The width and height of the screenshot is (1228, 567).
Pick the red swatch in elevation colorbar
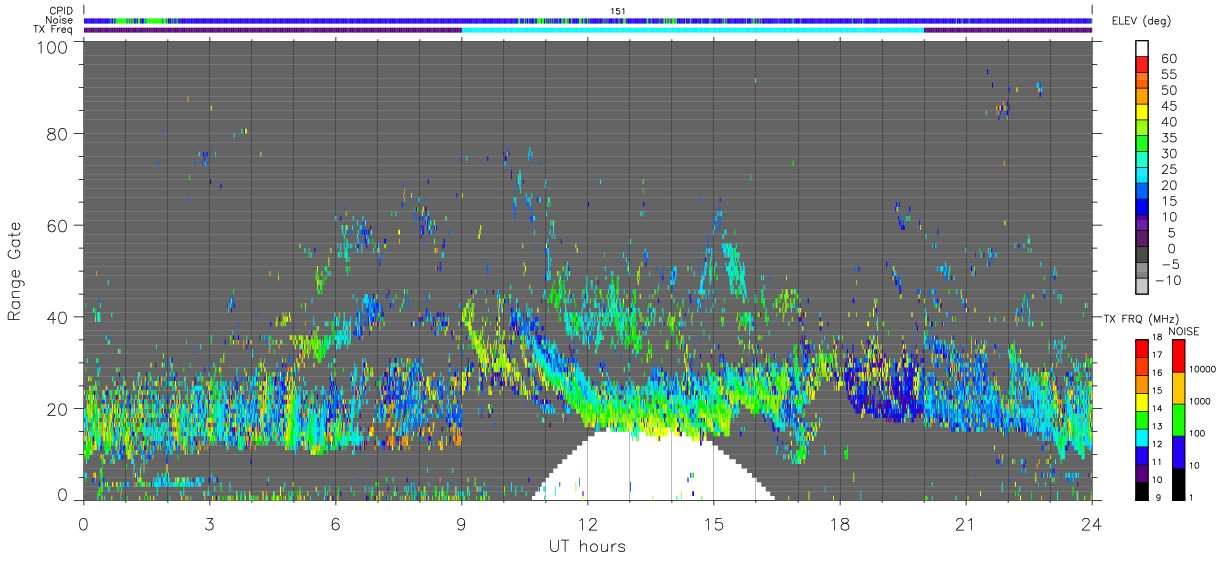[x=1142, y=65]
